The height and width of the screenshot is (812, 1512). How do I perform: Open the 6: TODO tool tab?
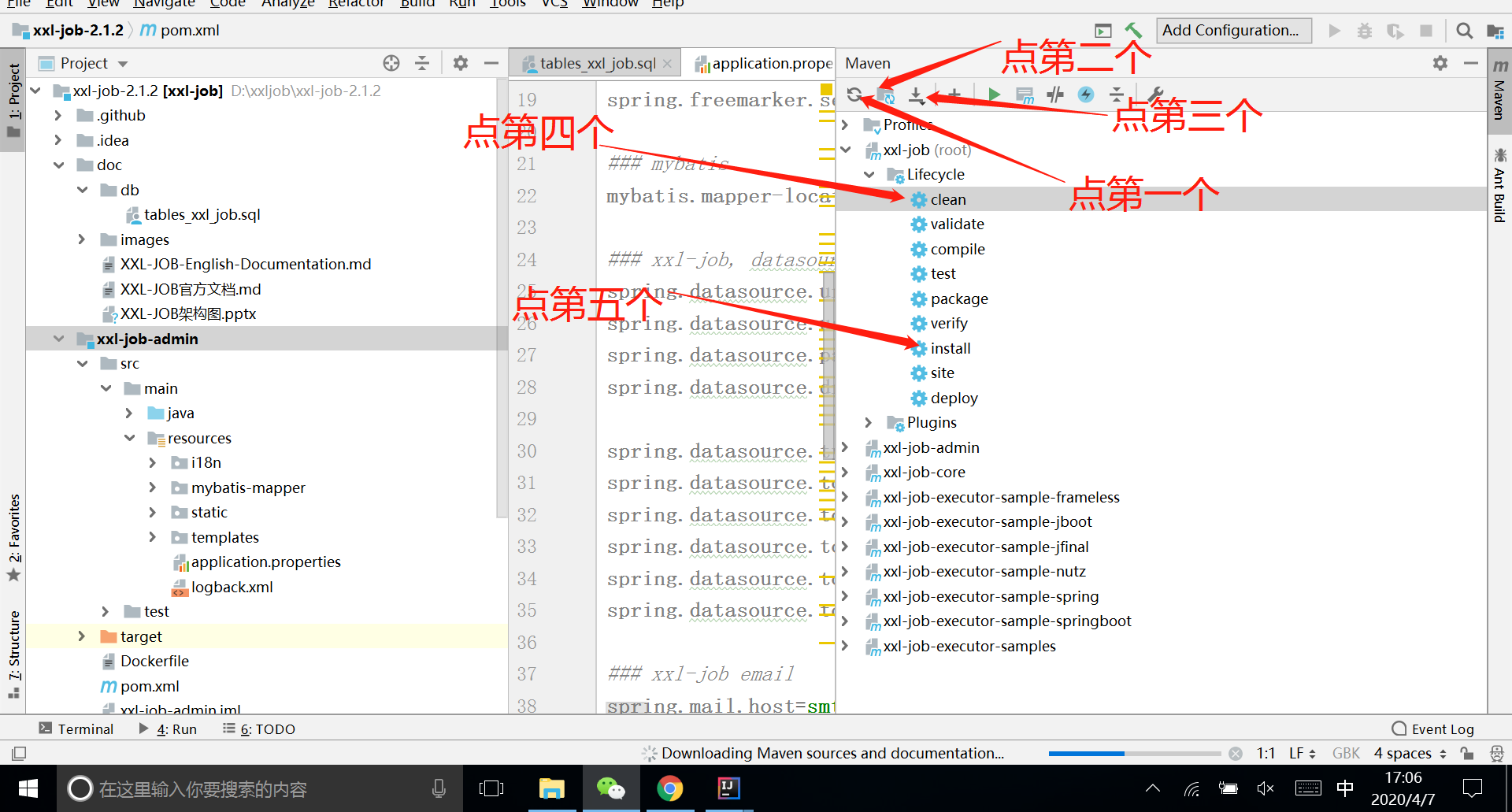(x=259, y=729)
